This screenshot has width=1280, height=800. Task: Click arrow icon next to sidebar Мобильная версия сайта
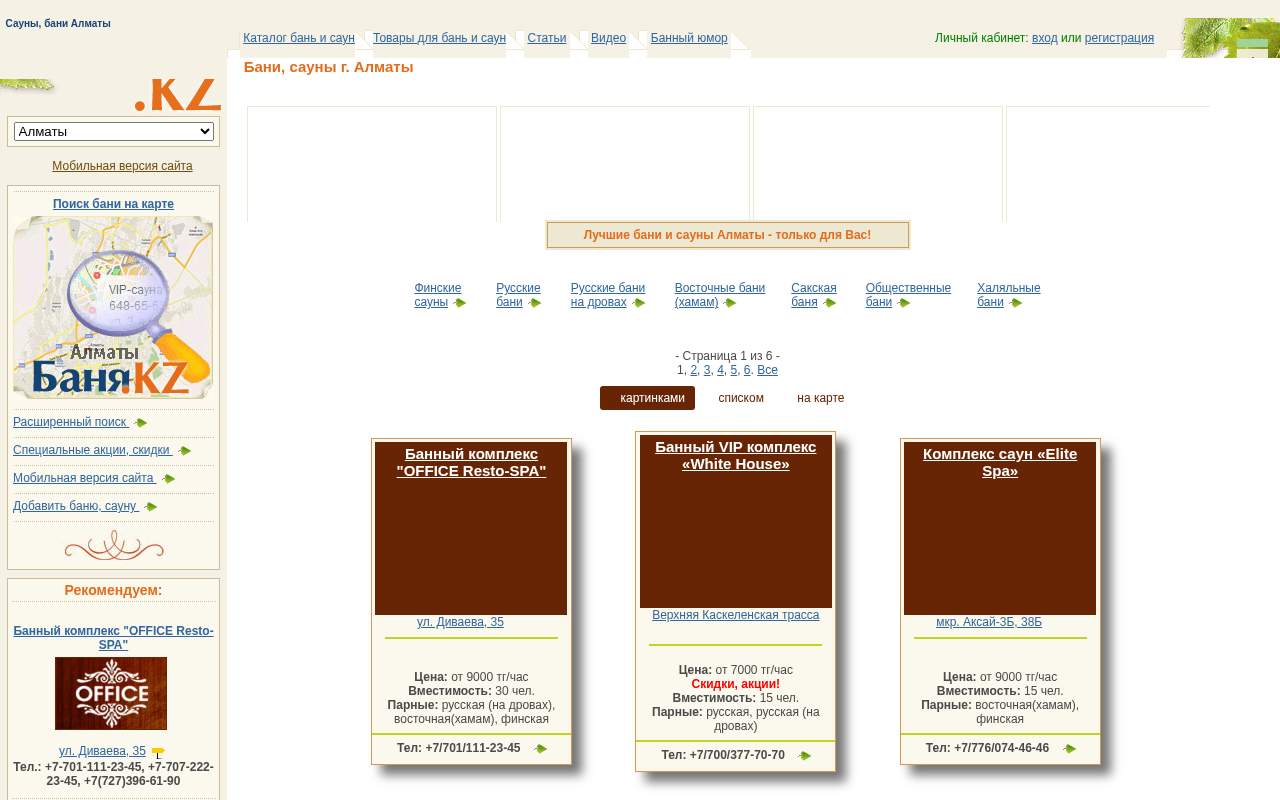(x=169, y=479)
